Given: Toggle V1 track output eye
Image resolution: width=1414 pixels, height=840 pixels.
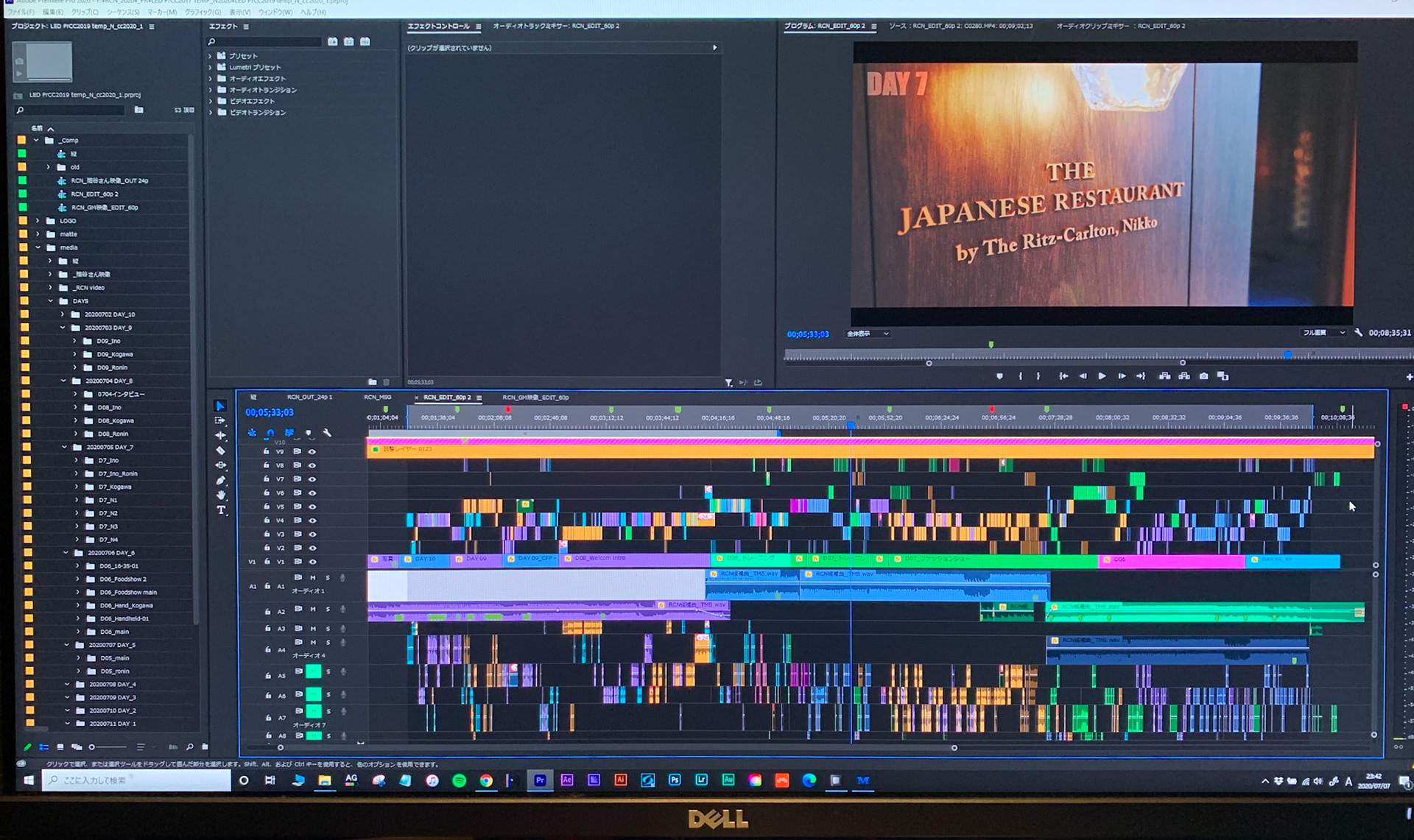Looking at the screenshot, I should (312, 562).
